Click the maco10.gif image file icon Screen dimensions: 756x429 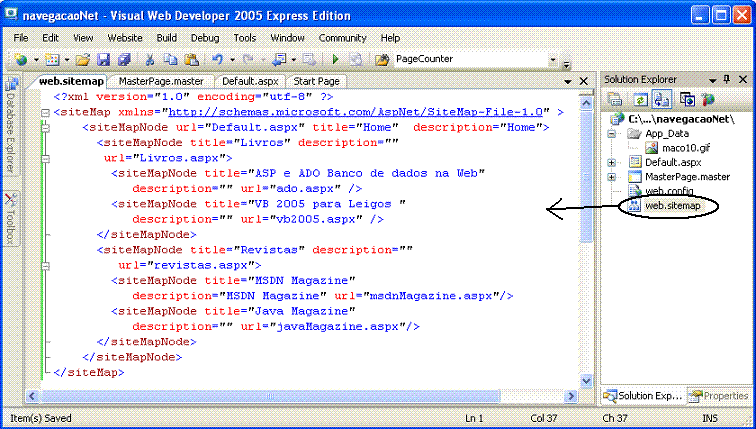pyautogui.click(x=651, y=148)
